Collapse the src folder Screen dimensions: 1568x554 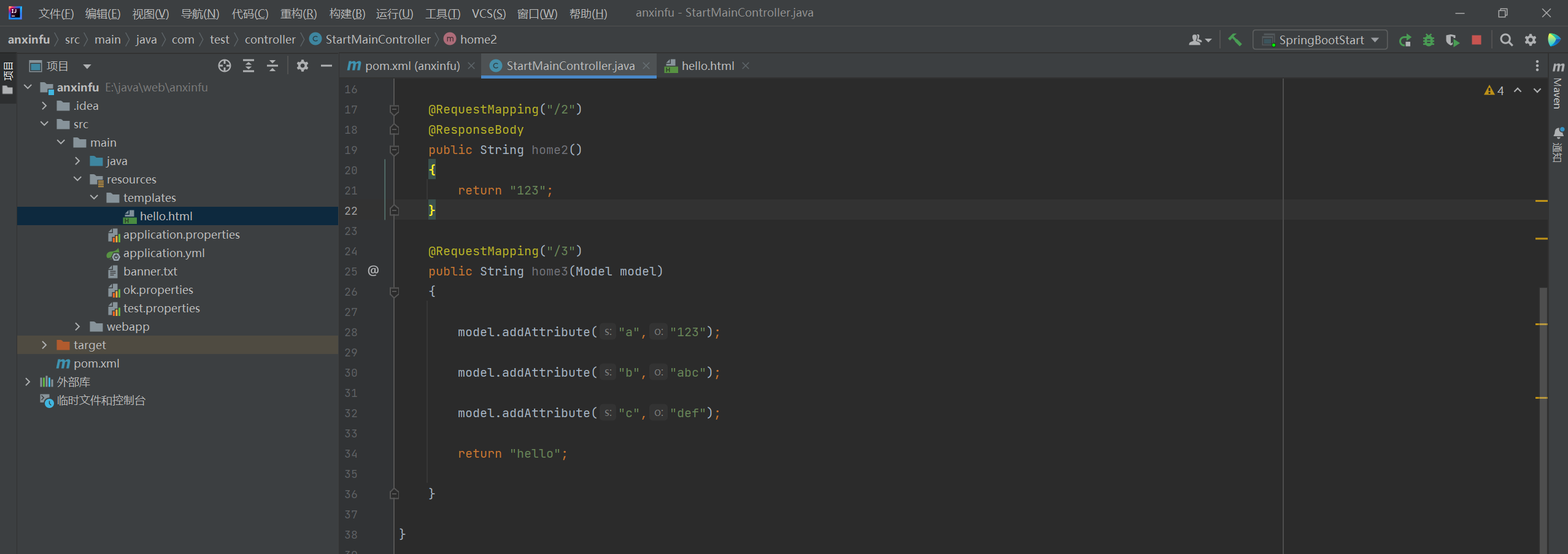coord(44,124)
